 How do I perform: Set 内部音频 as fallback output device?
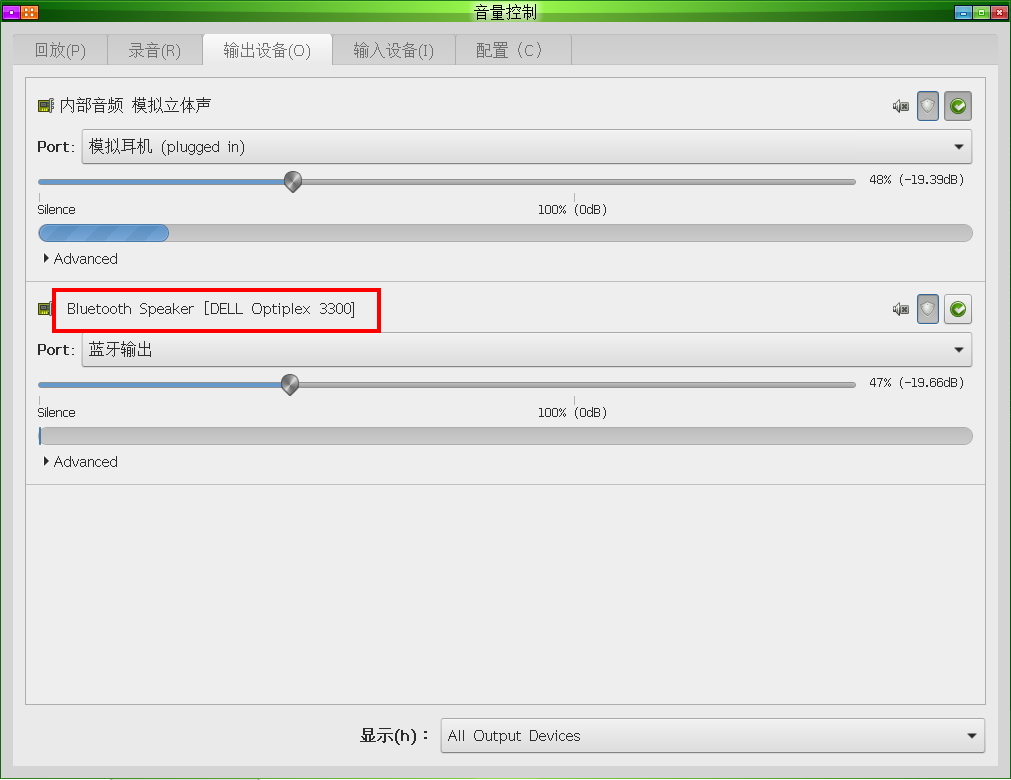point(958,106)
